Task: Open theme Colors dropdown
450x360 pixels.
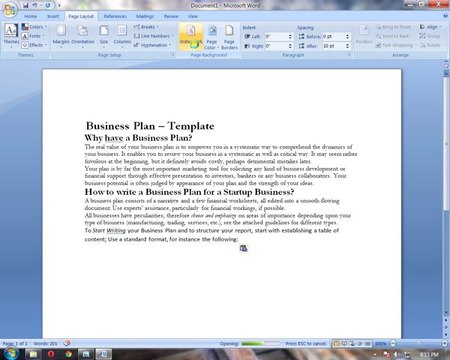Action: point(34,27)
